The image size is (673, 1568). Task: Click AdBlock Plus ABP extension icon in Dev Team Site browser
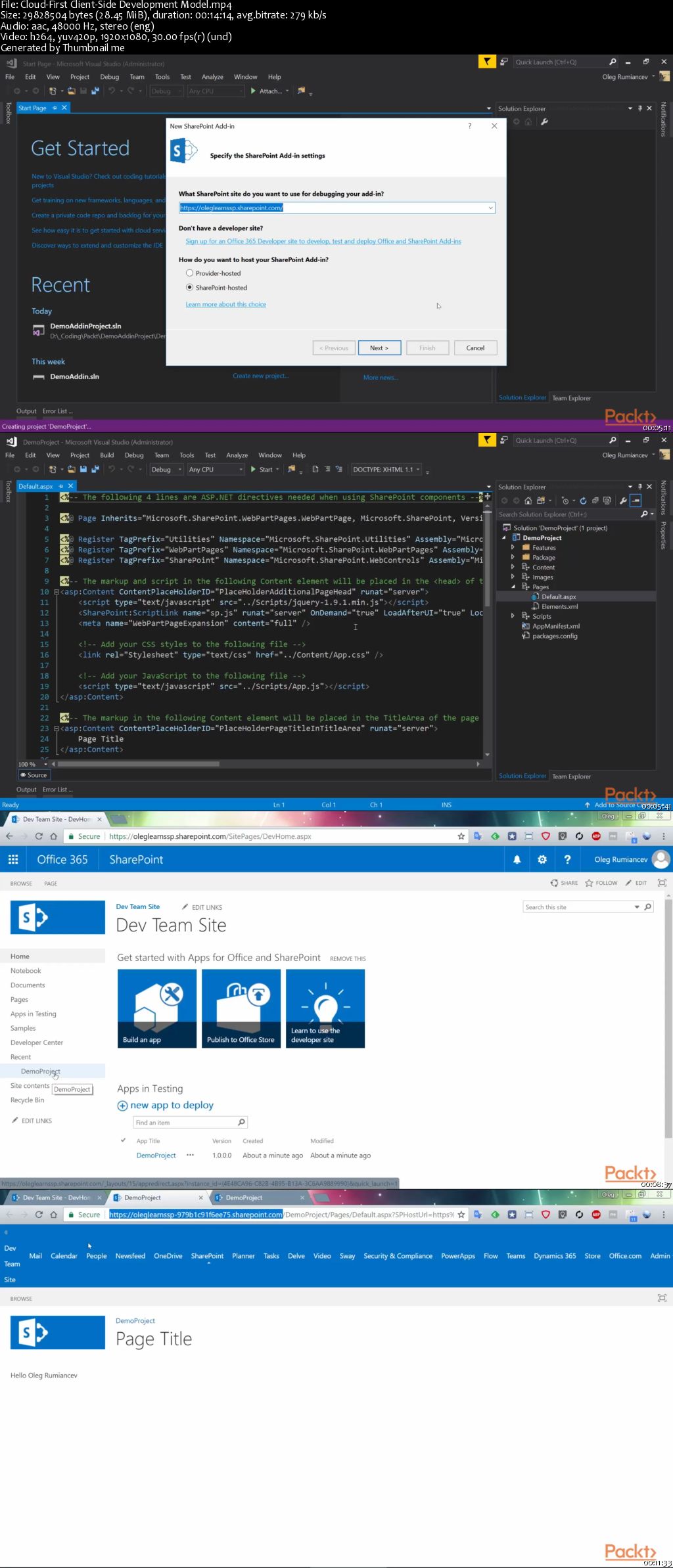[x=596, y=836]
